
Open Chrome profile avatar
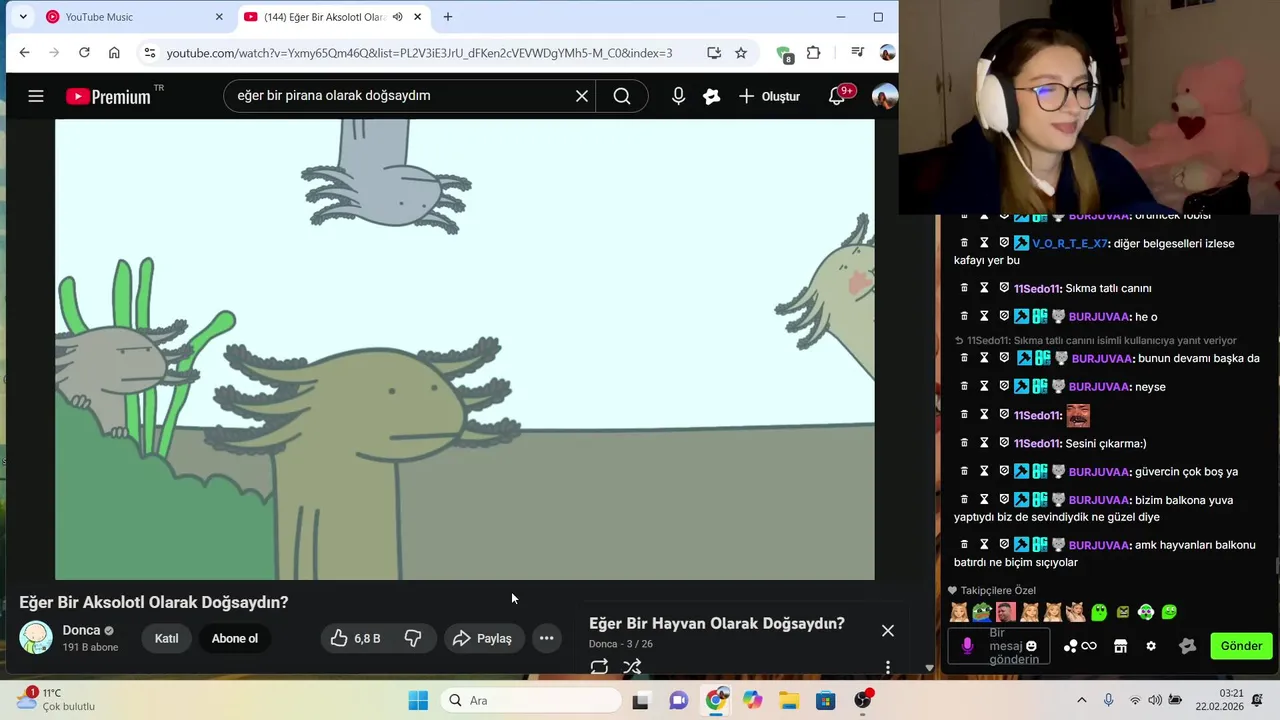pyautogui.click(x=887, y=53)
